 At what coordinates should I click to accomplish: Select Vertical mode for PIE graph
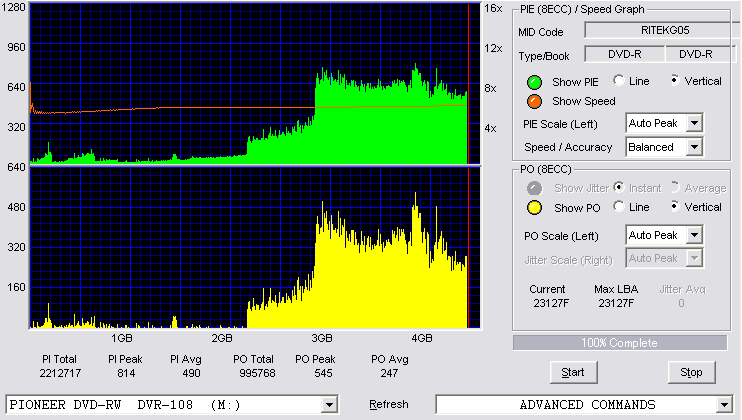click(675, 80)
